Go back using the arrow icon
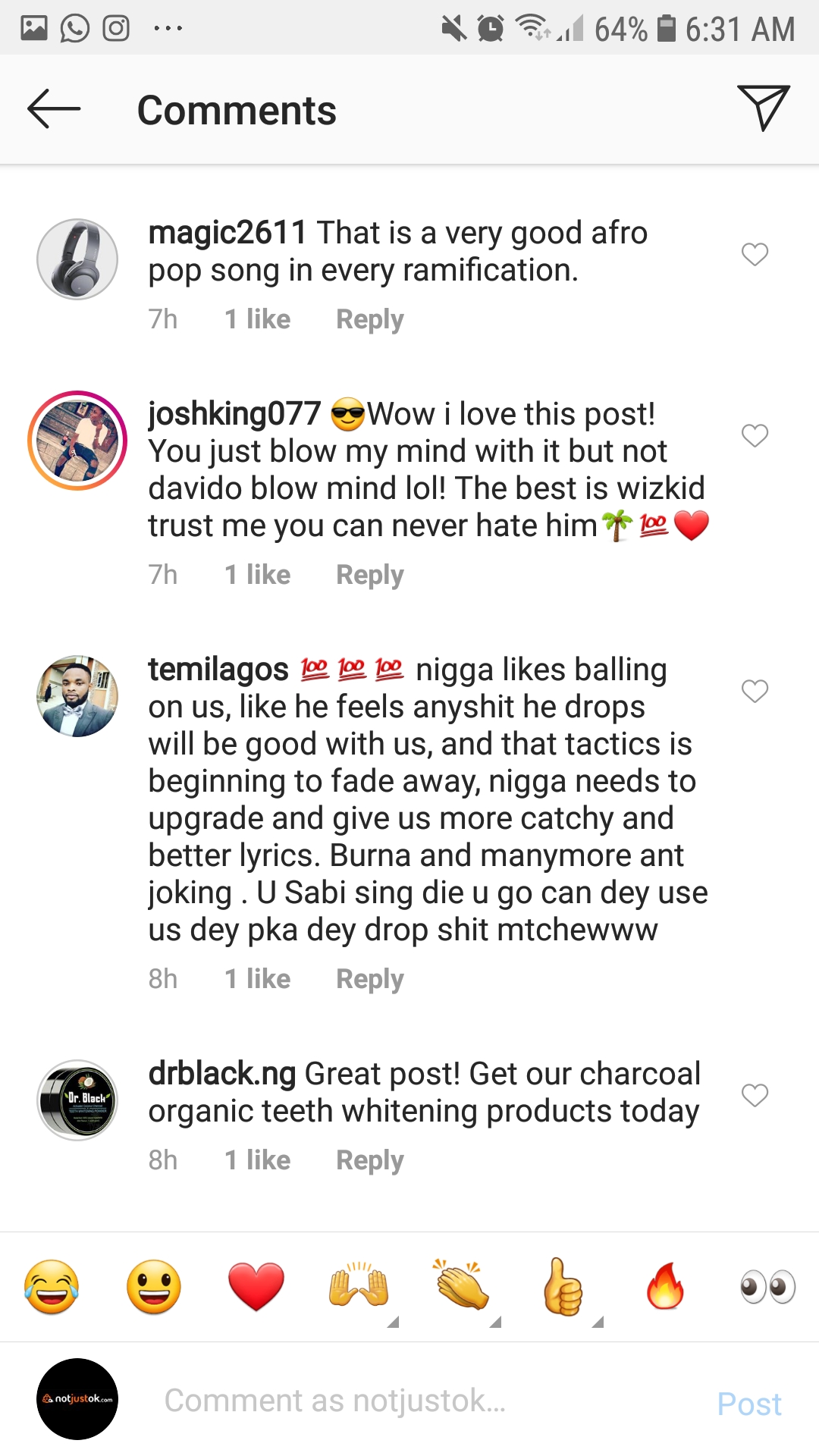Image resolution: width=819 pixels, height=1456 pixels. click(53, 109)
